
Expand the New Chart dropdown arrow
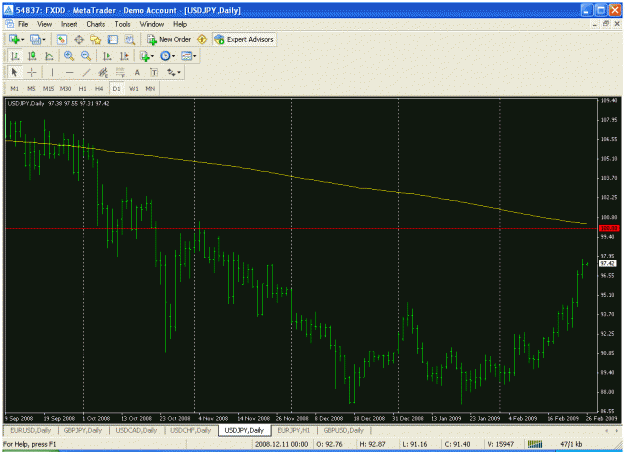(22, 39)
